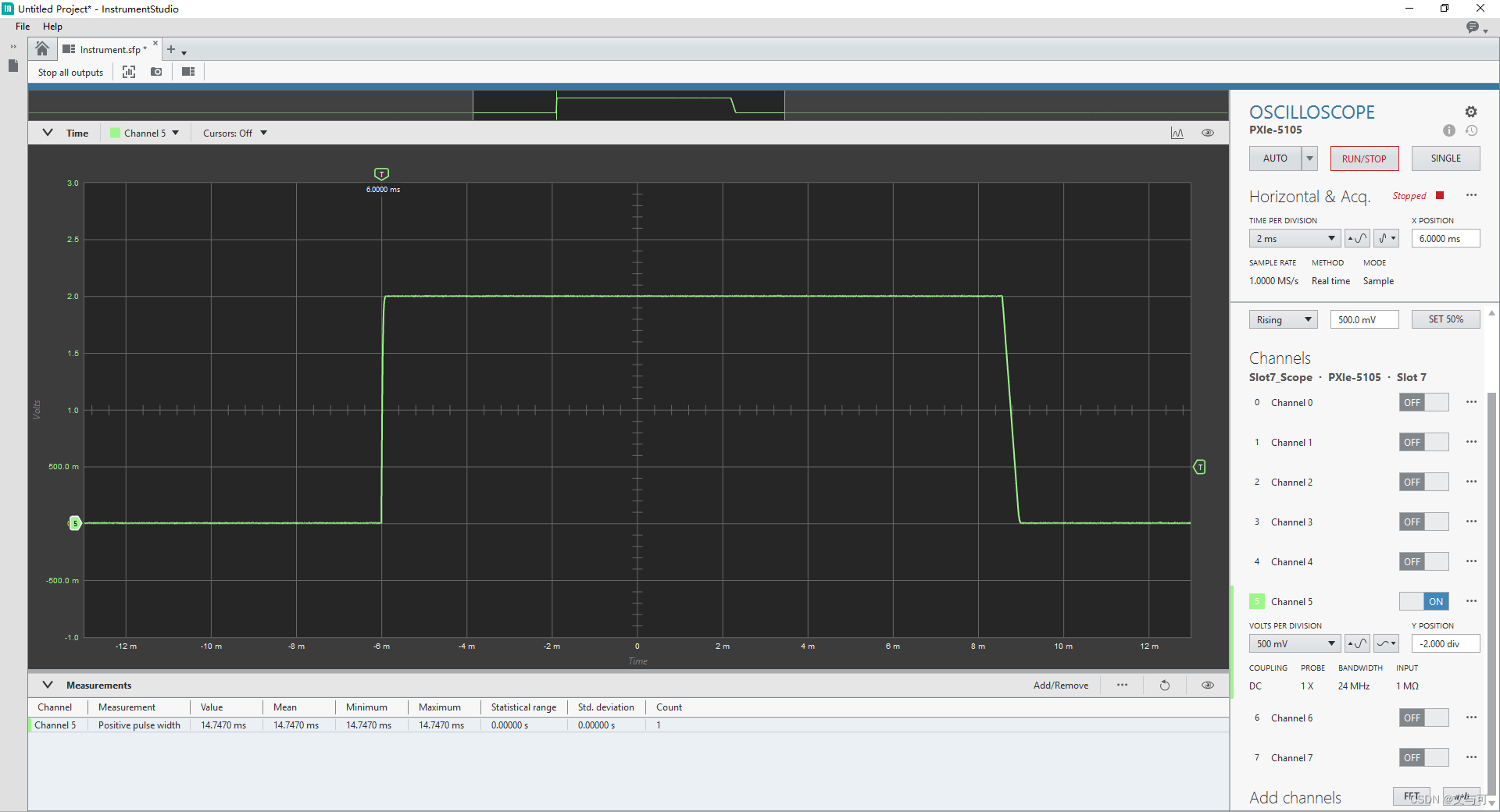
Task: Open the Time per Division dropdown
Action: point(1294,238)
